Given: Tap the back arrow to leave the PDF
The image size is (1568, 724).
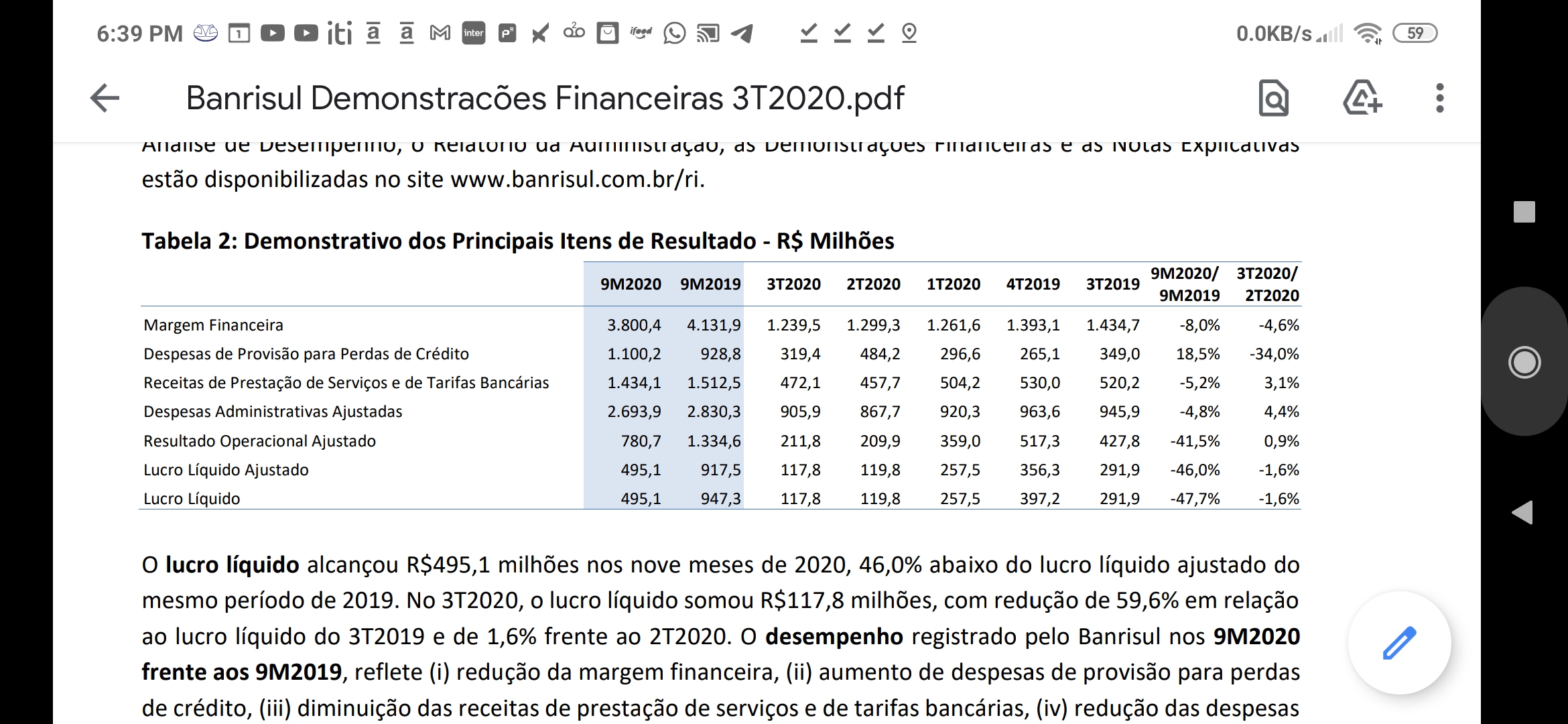Looking at the screenshot, I should point(105,99).
